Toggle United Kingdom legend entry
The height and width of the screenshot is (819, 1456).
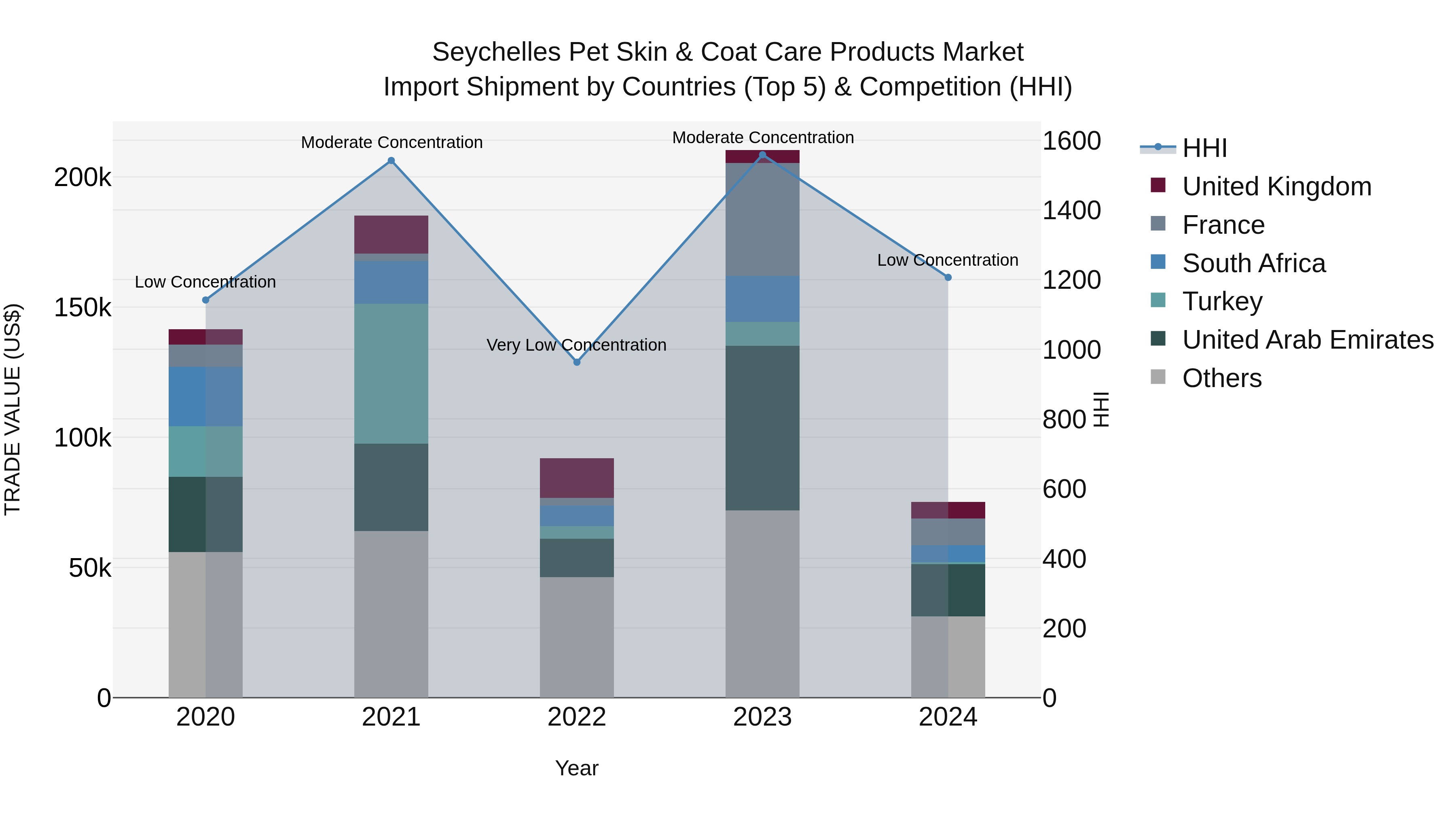tap(1260, 186)
